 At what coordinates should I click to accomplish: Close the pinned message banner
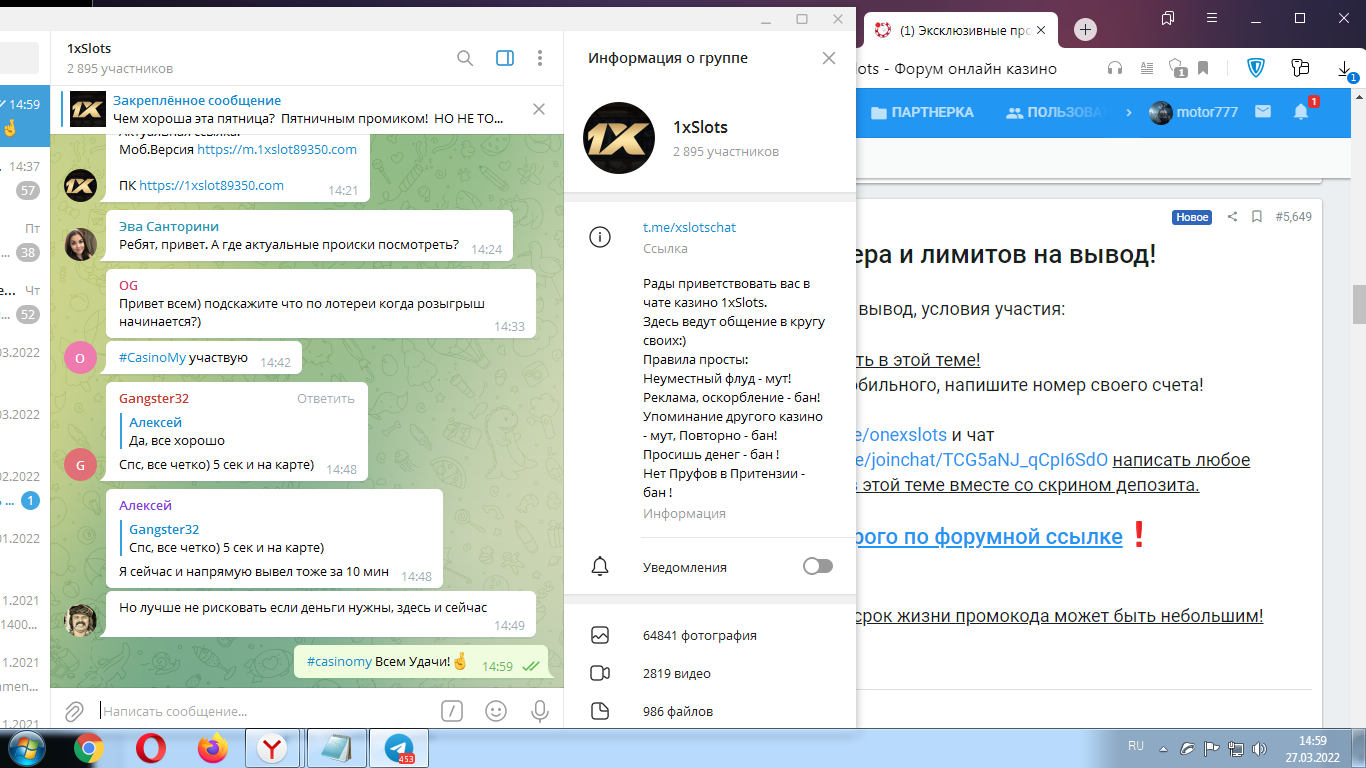click(x=539, y=109)
